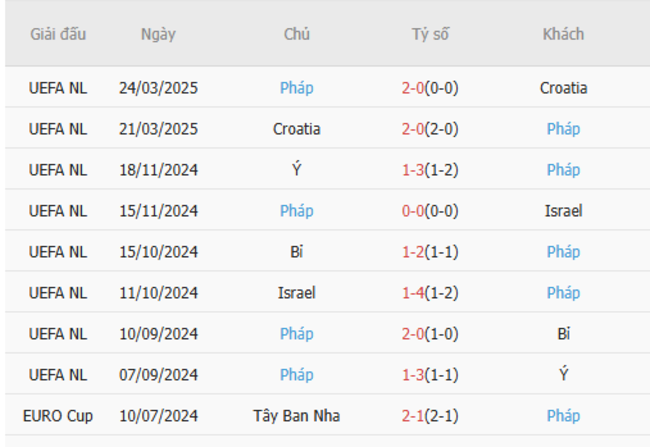
Task: Open Pháp link in the EURO Cup row
Action: tap(563, 416)
